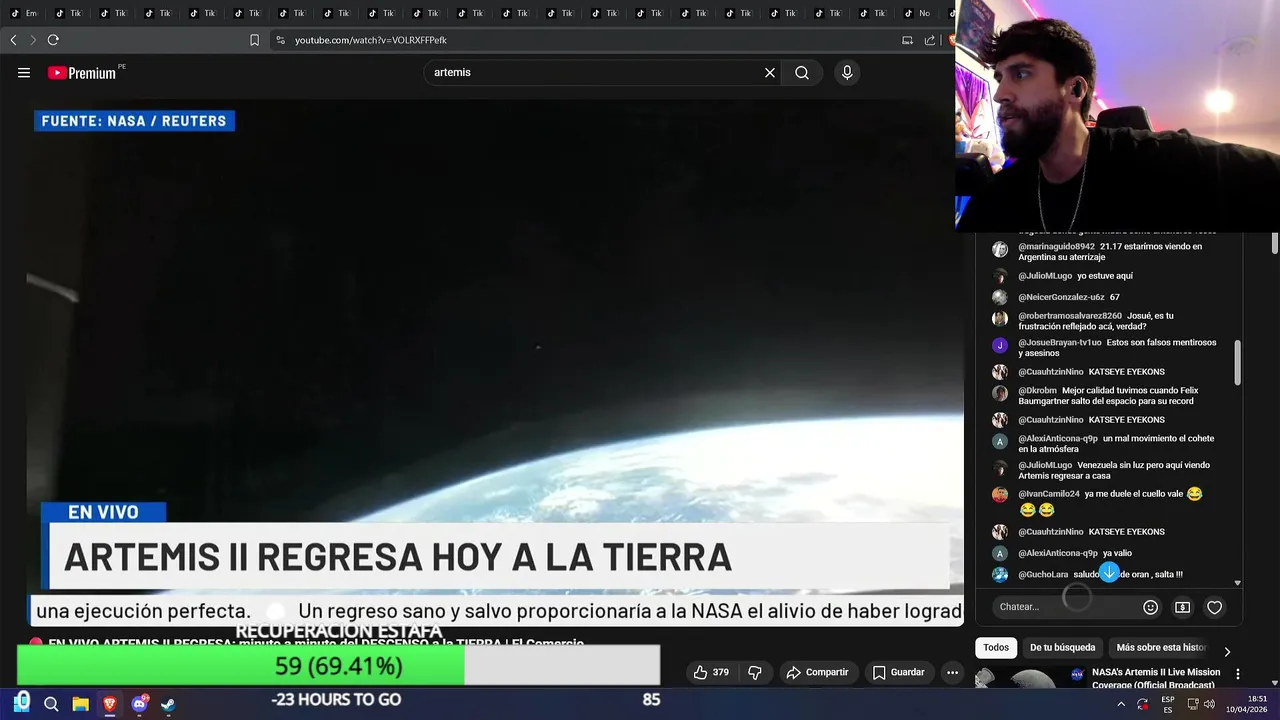Go back in browser history
The width and height of the screenshot is (1280, 720).
click(x=13, y=40)
